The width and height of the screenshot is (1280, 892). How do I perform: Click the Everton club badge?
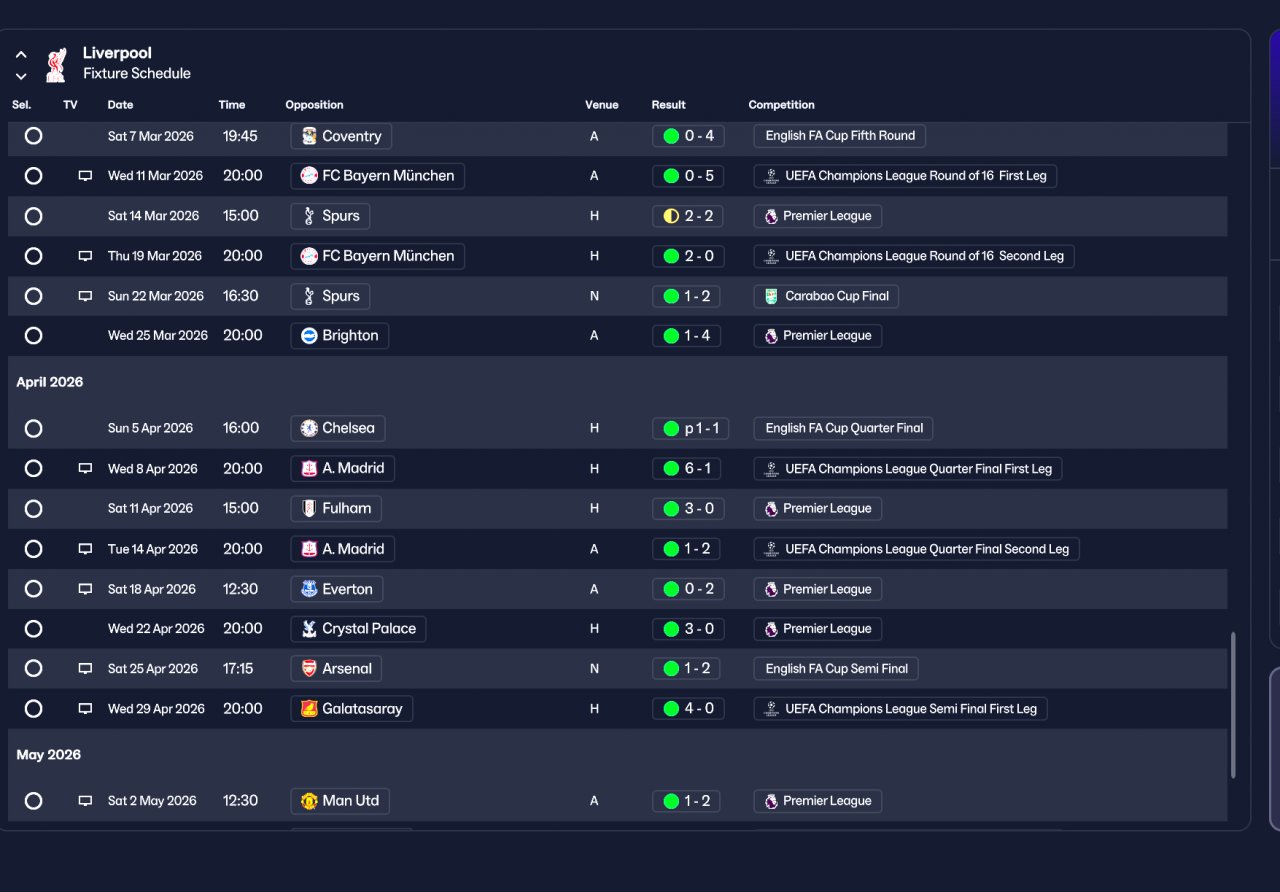309,589
